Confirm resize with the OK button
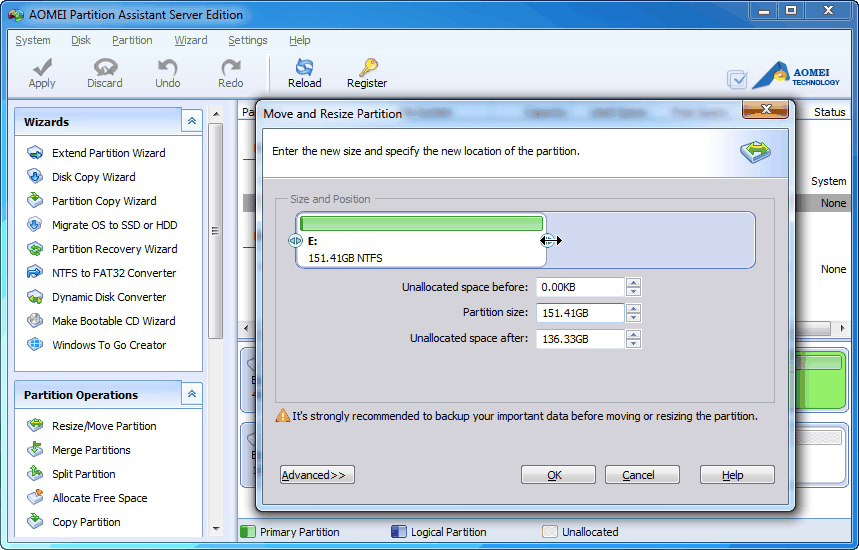This screenshot has height=550, width=859. click(558, 475)
